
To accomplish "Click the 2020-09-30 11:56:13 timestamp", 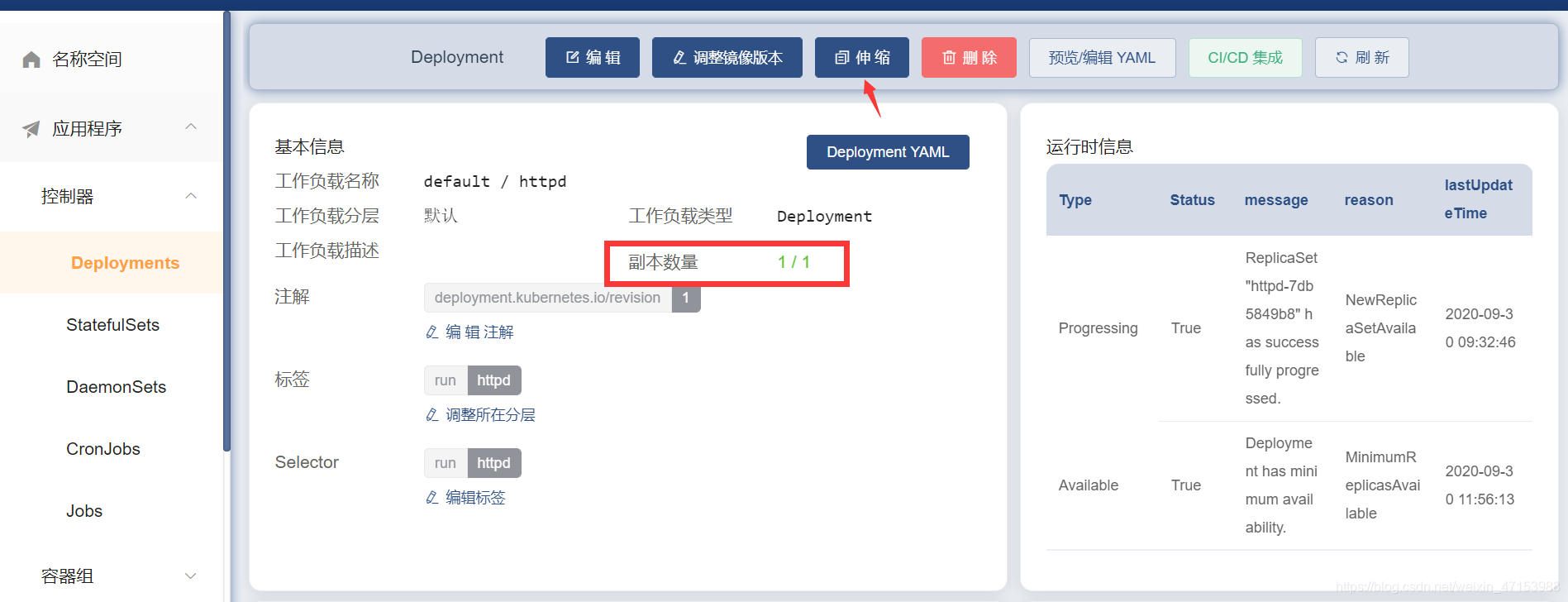I will [x=1480, y=485].
